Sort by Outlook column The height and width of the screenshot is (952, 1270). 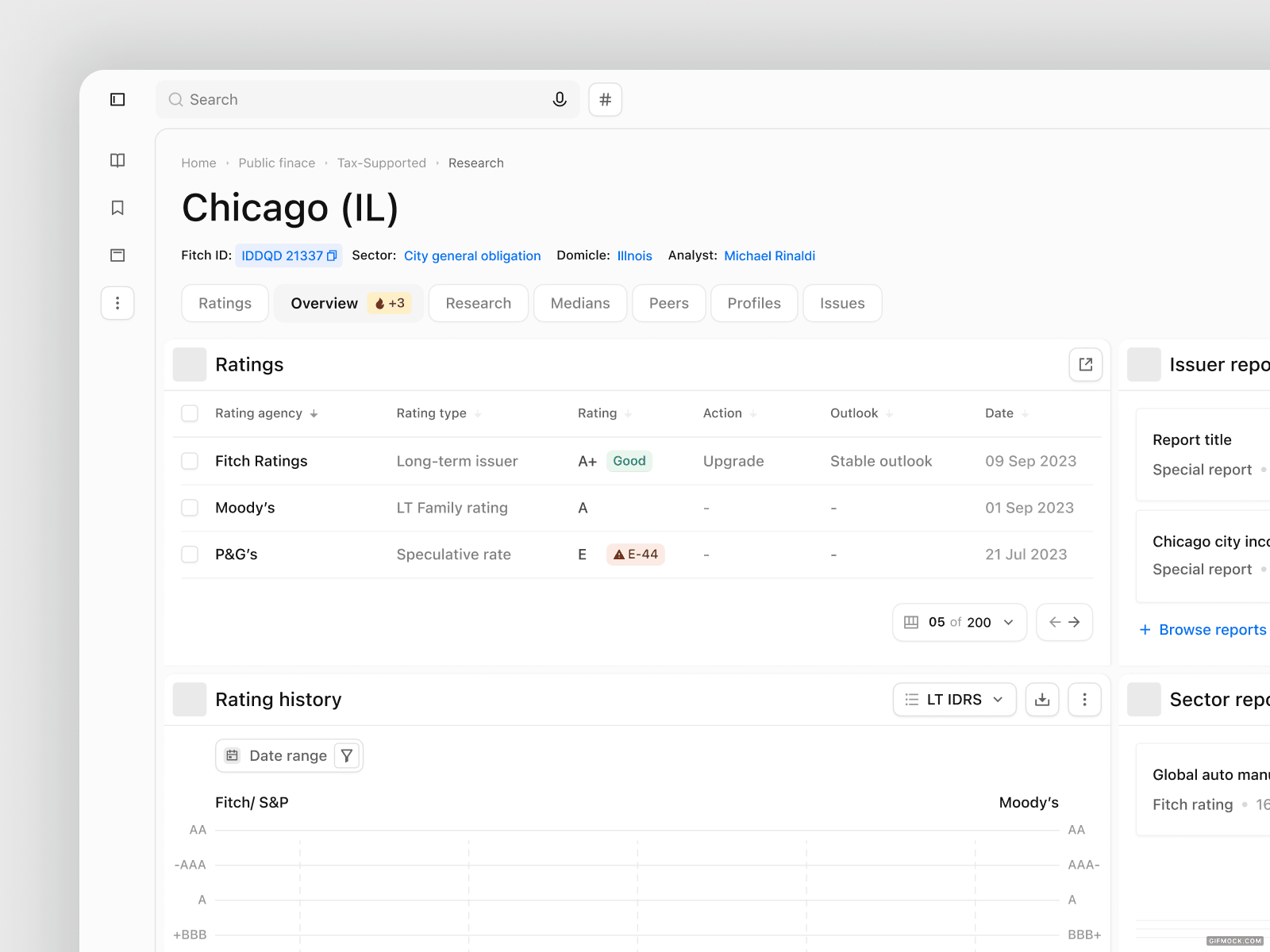[x=862, y=413]
